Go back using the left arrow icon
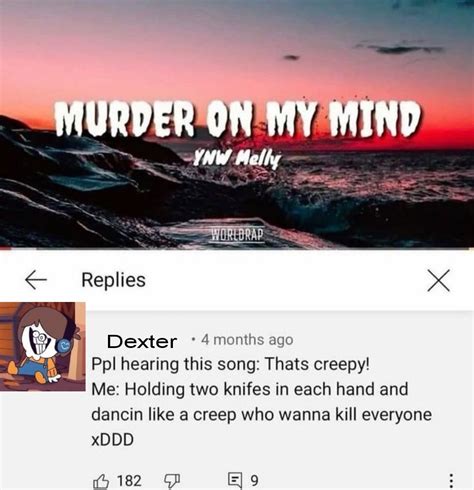The width and height of the screenshot is (474, 490). [36, 279]
